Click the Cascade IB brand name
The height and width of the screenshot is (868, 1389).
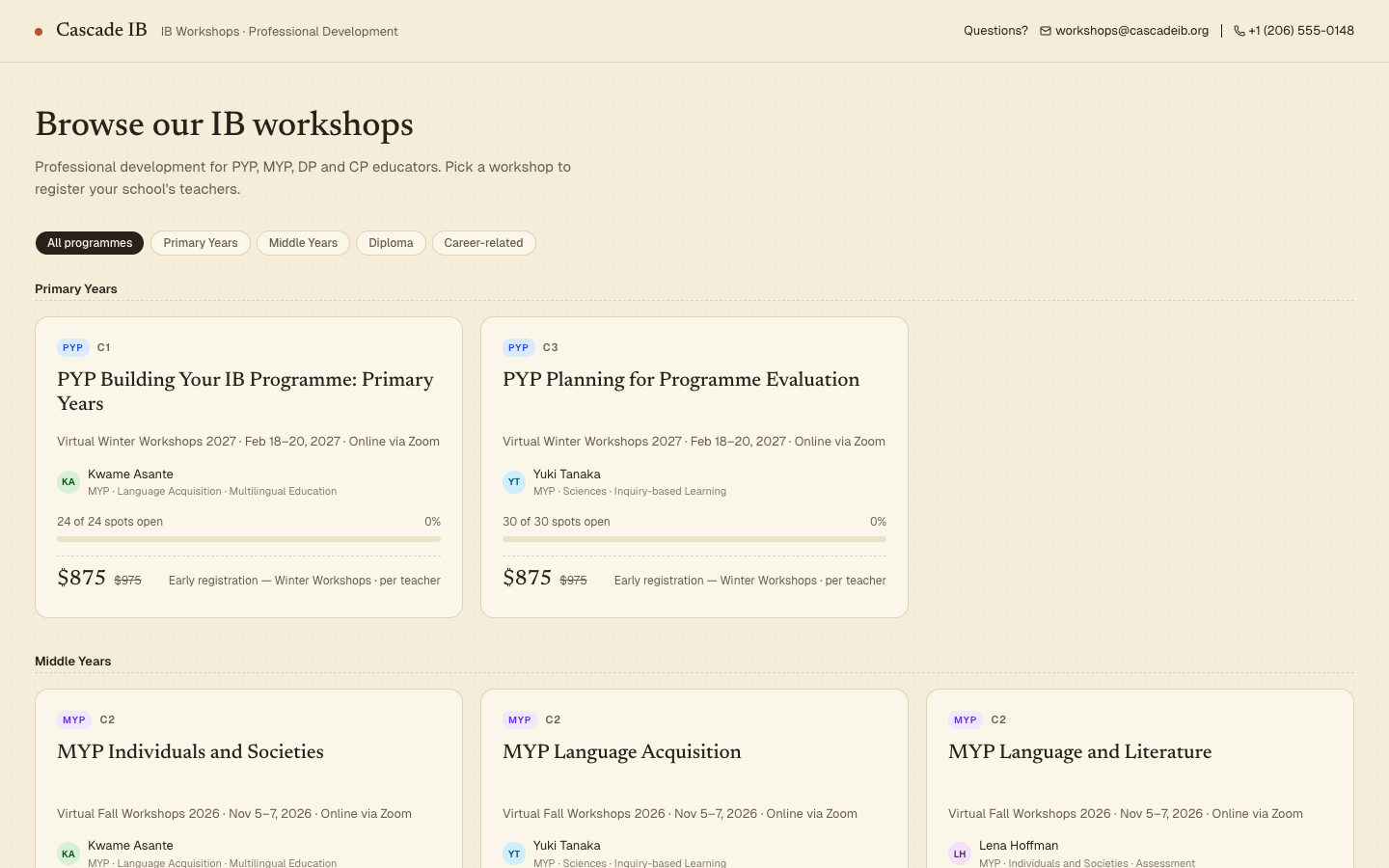click(x=101, y=30)
